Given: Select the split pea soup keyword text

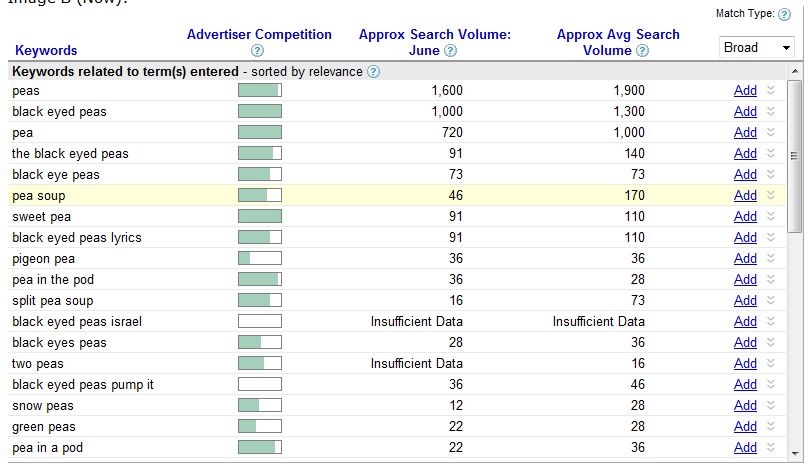Looking at the screenshot, I should pos(53,301).
